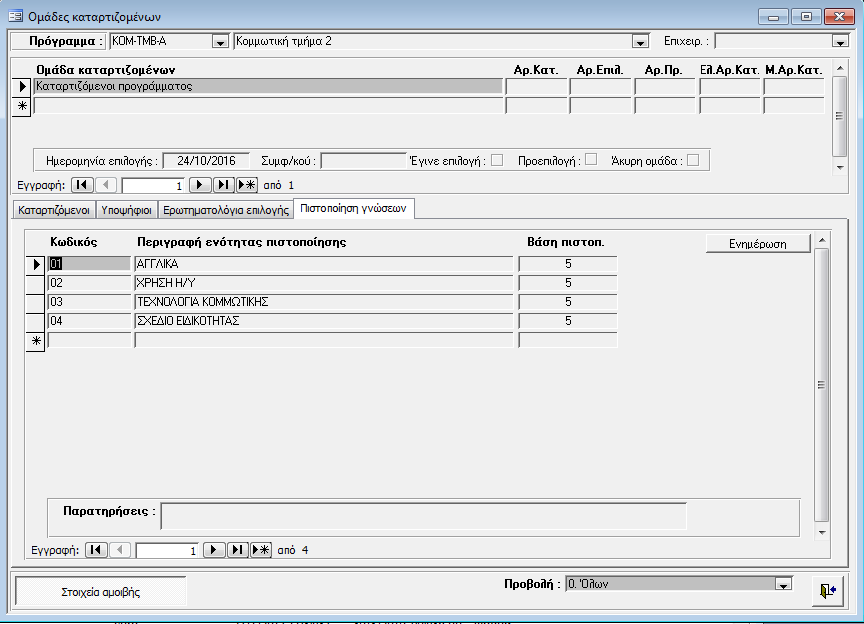Viewport: 864px width, 624px height.
Task: Check the 'Άκυρη ομάδα' checkbox
Action: tap(692, 160)
